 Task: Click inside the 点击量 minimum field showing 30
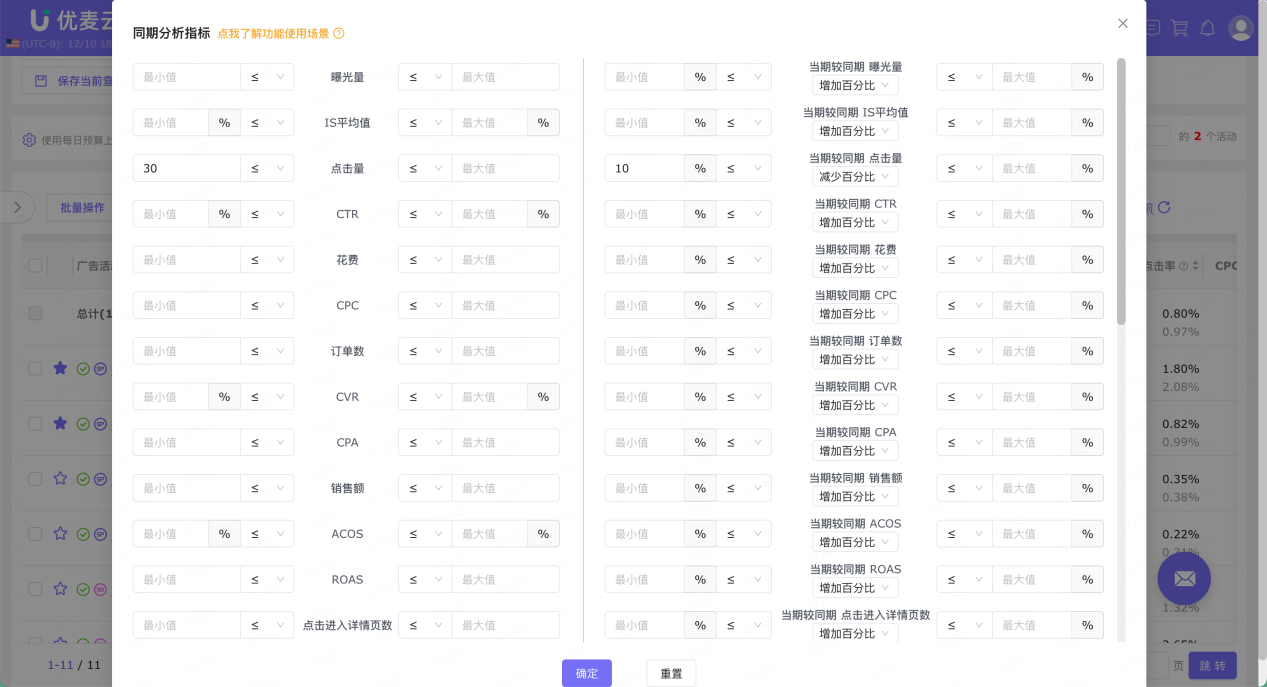click(x=186, y=167)
